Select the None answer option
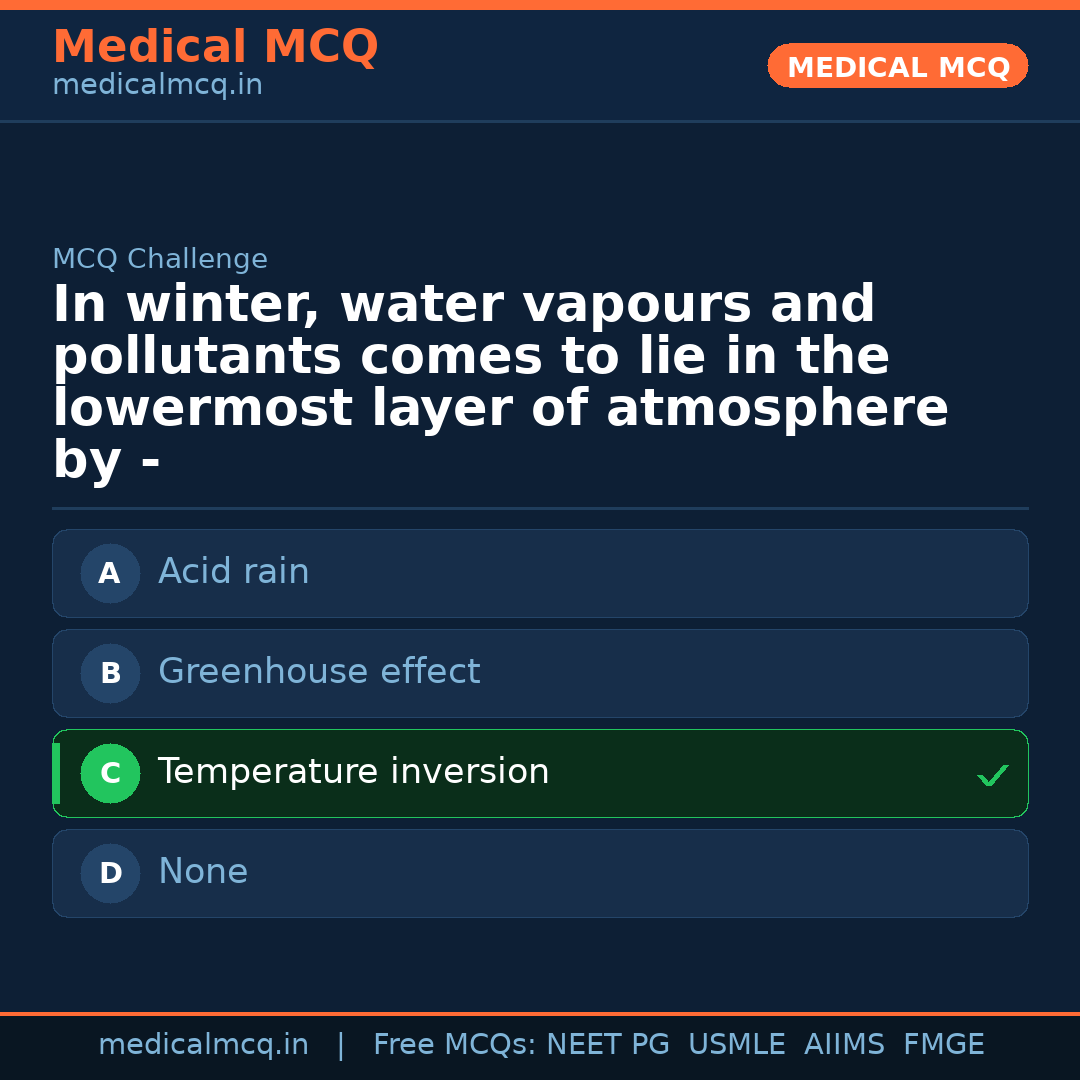 (540, 873)
